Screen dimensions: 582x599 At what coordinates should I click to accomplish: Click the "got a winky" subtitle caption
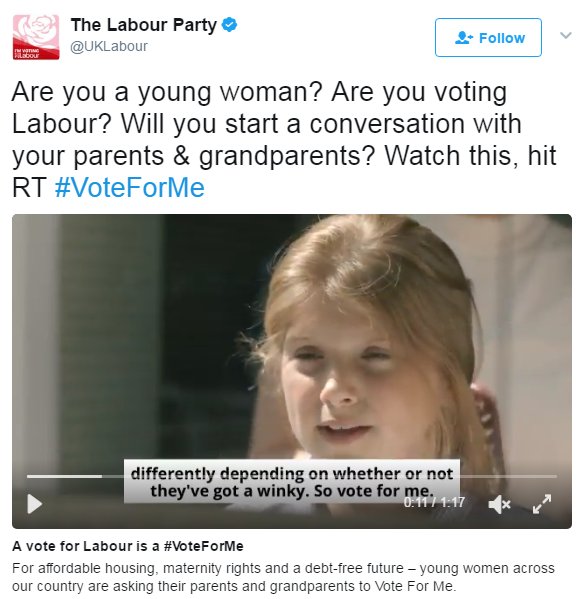[292, 482]
